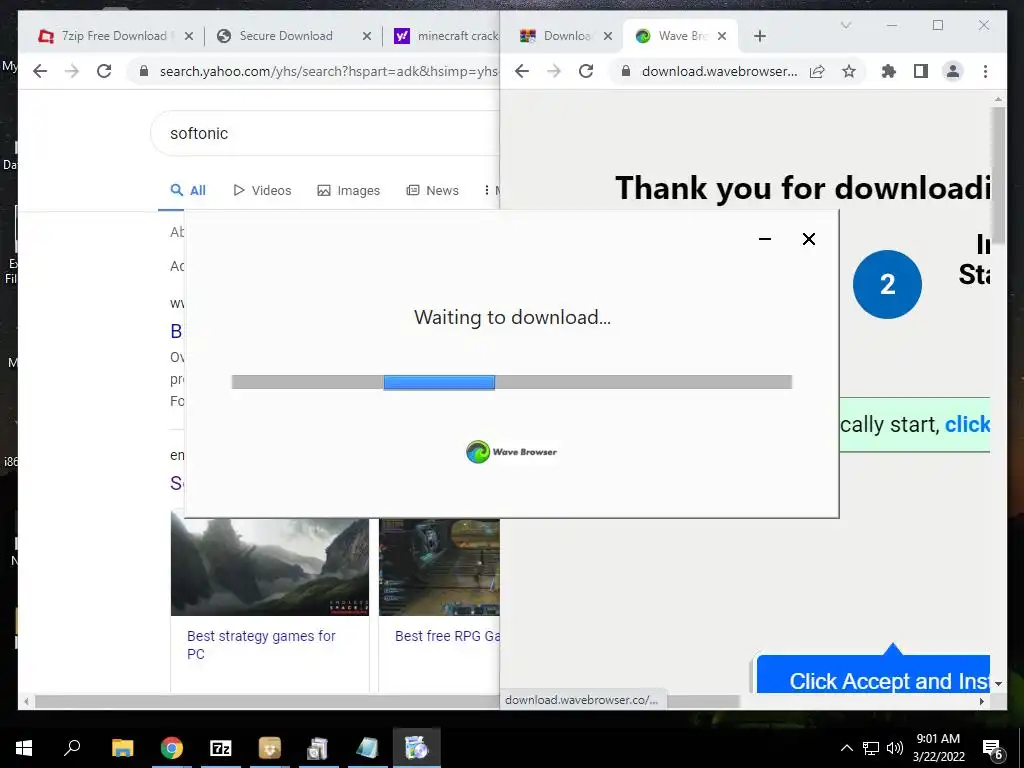Close the WinRAR Download tab
Screen dimensions: 1024x768
tap(608, 36)
